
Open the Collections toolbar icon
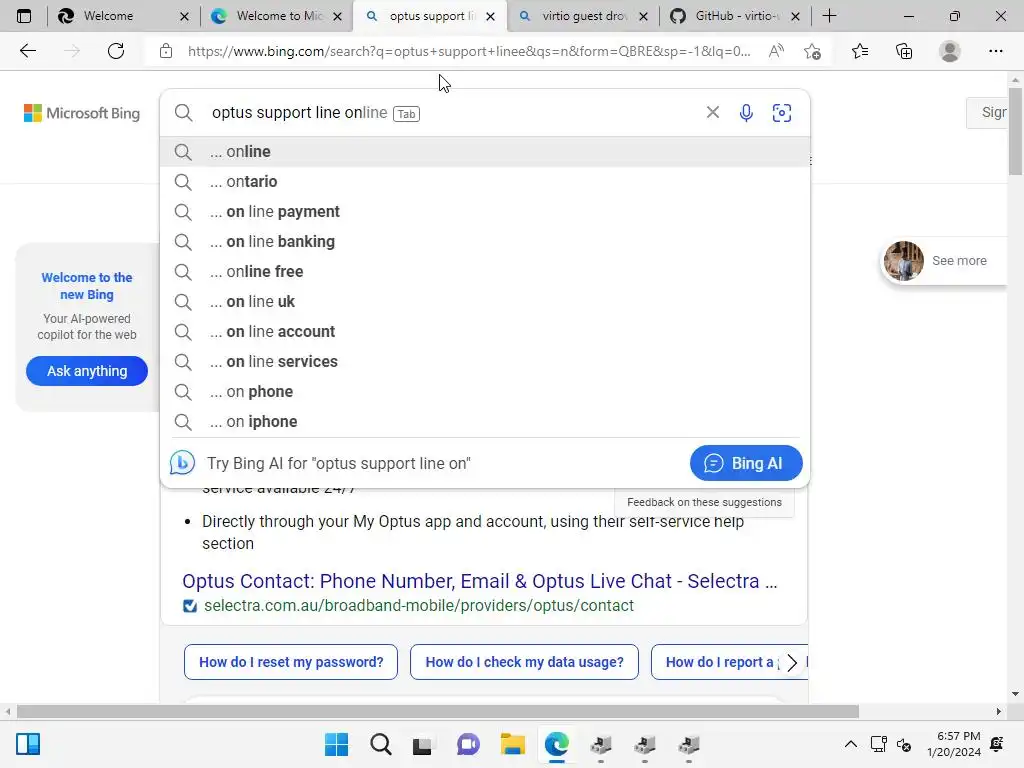pyautogui.click(x=904, y=51)
